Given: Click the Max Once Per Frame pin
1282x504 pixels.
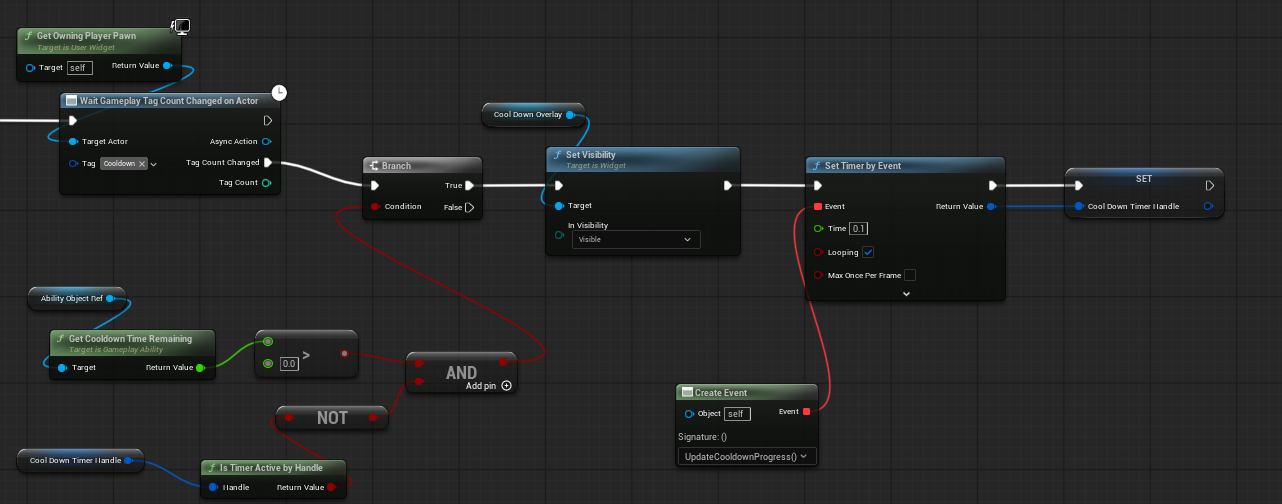Looking at the screenshot, I should tap(817, 275).
